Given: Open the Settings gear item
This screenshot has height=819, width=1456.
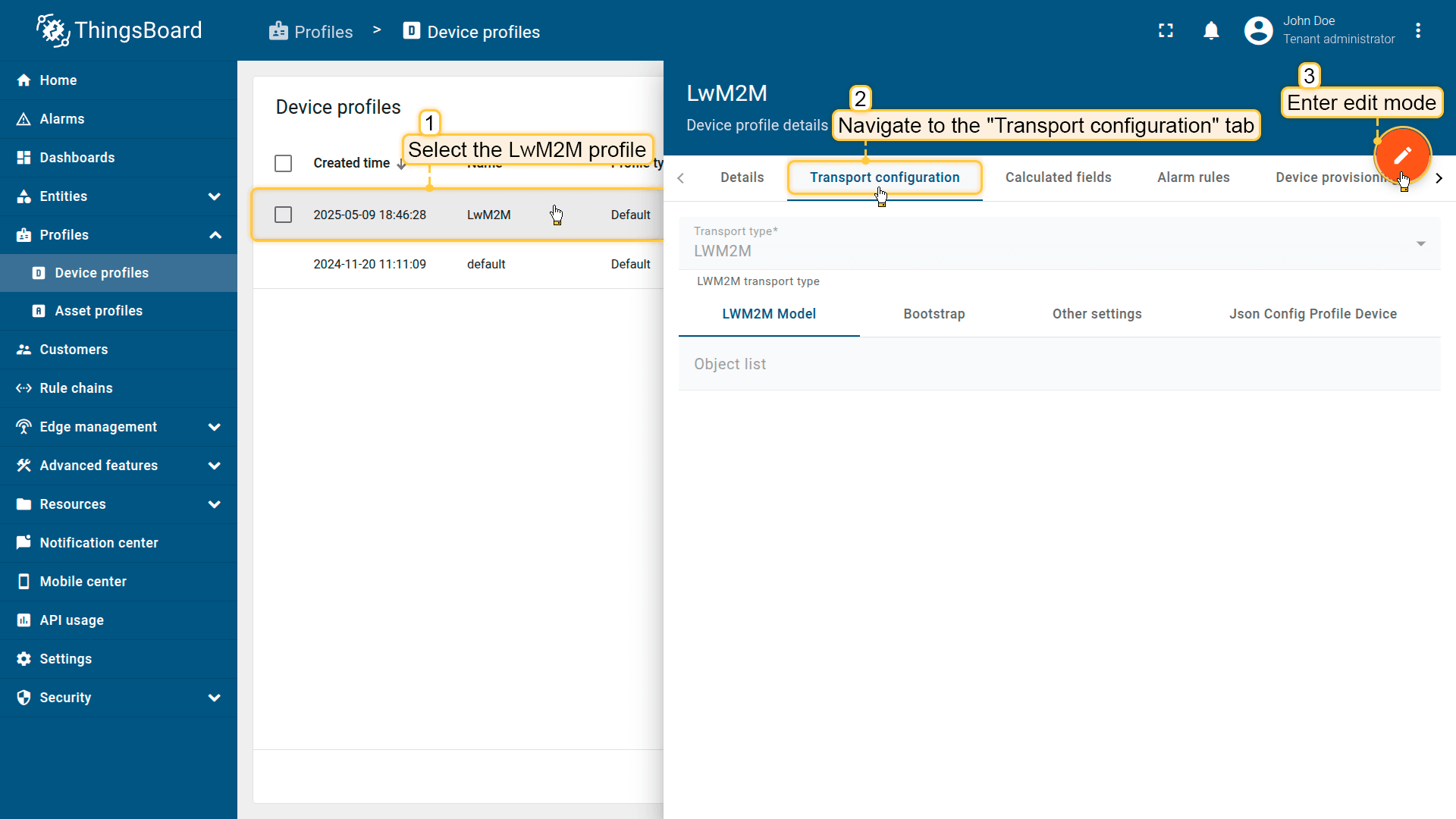Looking at the screenshot, I should tap(65, 659).
